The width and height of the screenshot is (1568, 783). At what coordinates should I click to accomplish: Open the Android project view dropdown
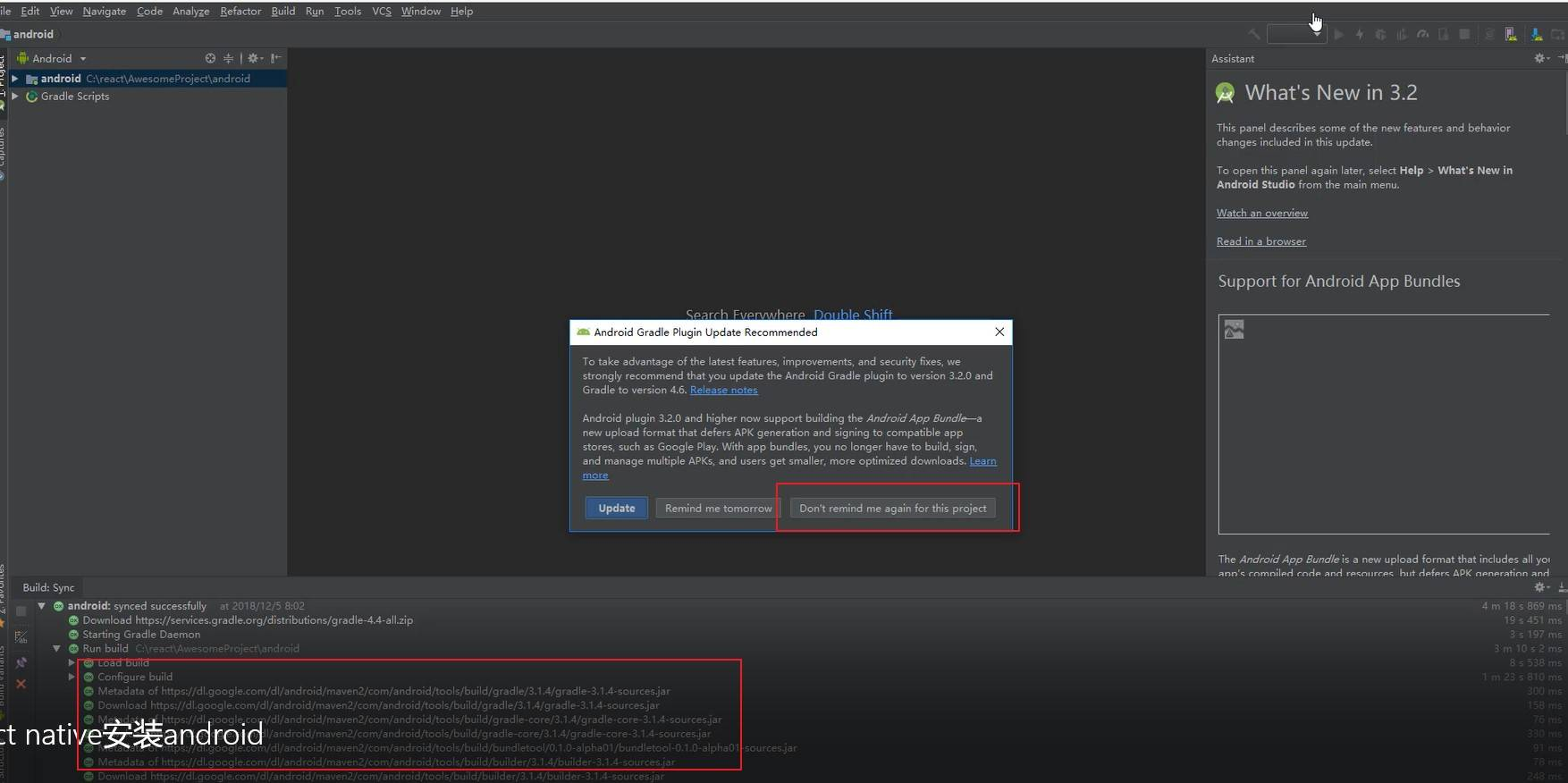(x=52, y=58)
